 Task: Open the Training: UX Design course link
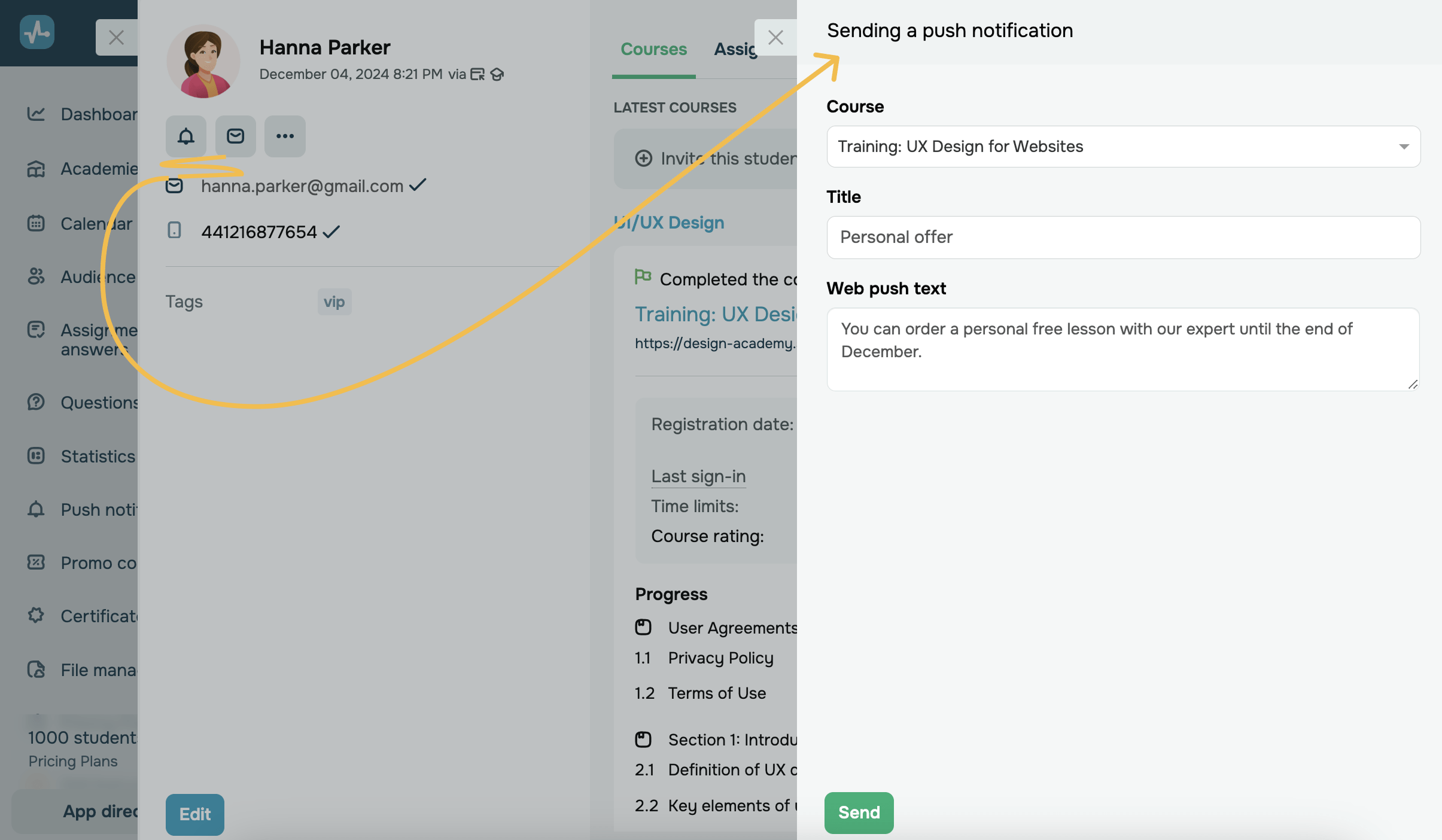pos(716,314)
